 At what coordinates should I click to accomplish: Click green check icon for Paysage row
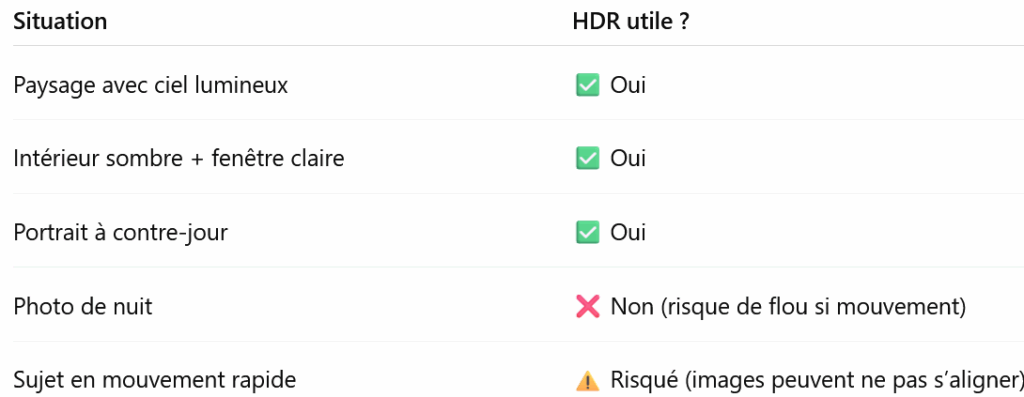click(x=588, y=85)
